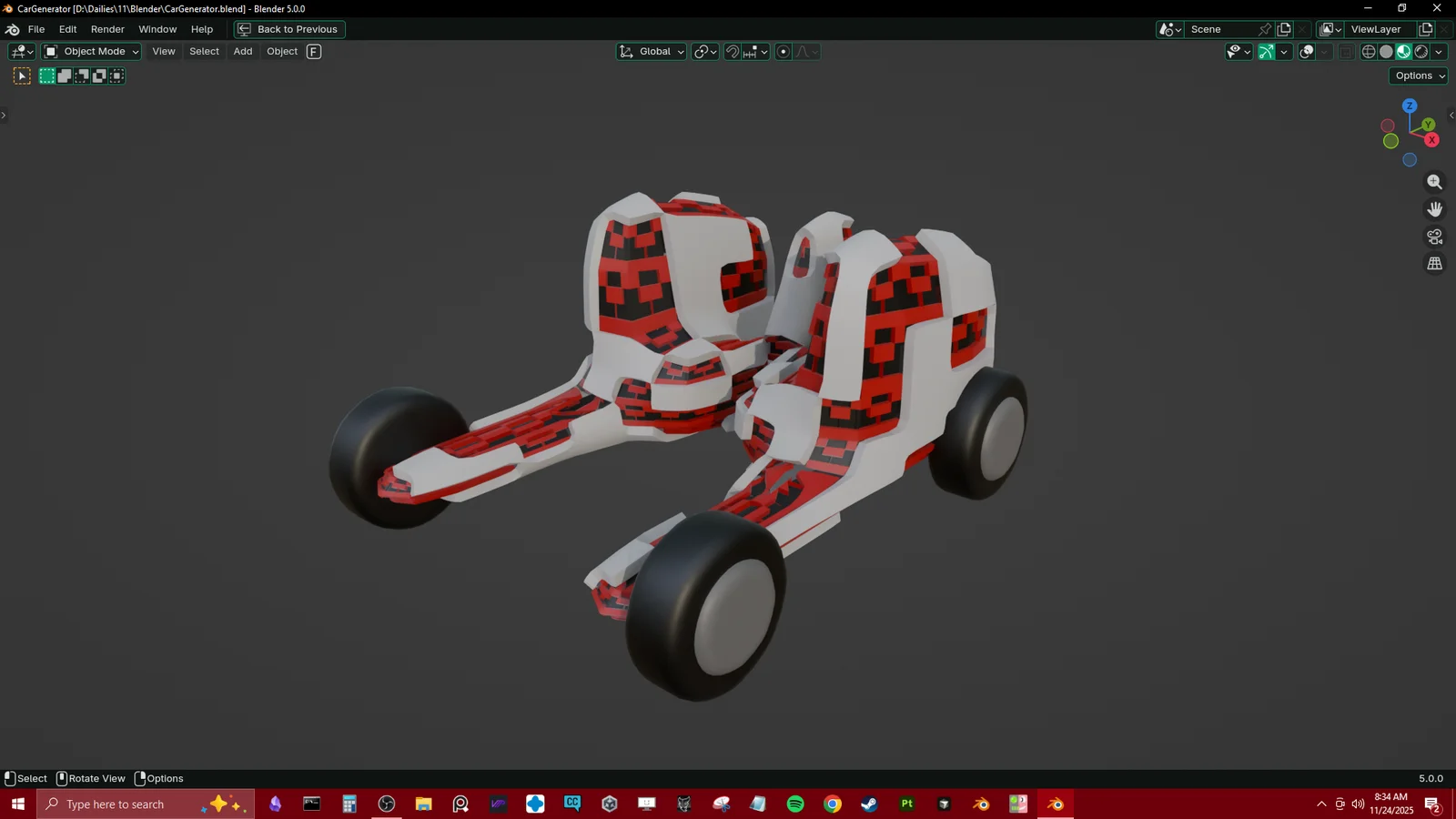Enable proportional editing toggle

point(783,52)
